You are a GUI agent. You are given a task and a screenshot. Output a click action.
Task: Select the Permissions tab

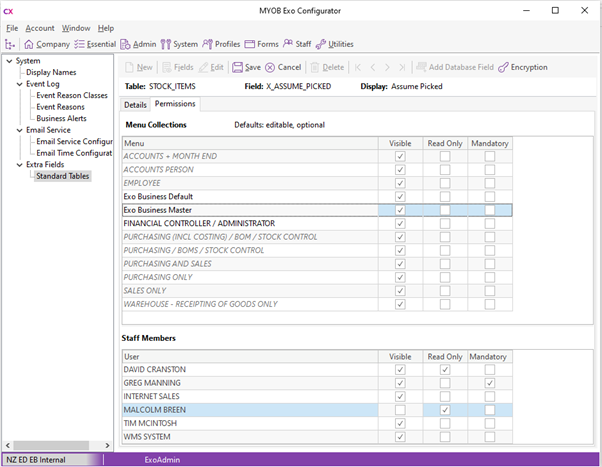tap(175, 104)
